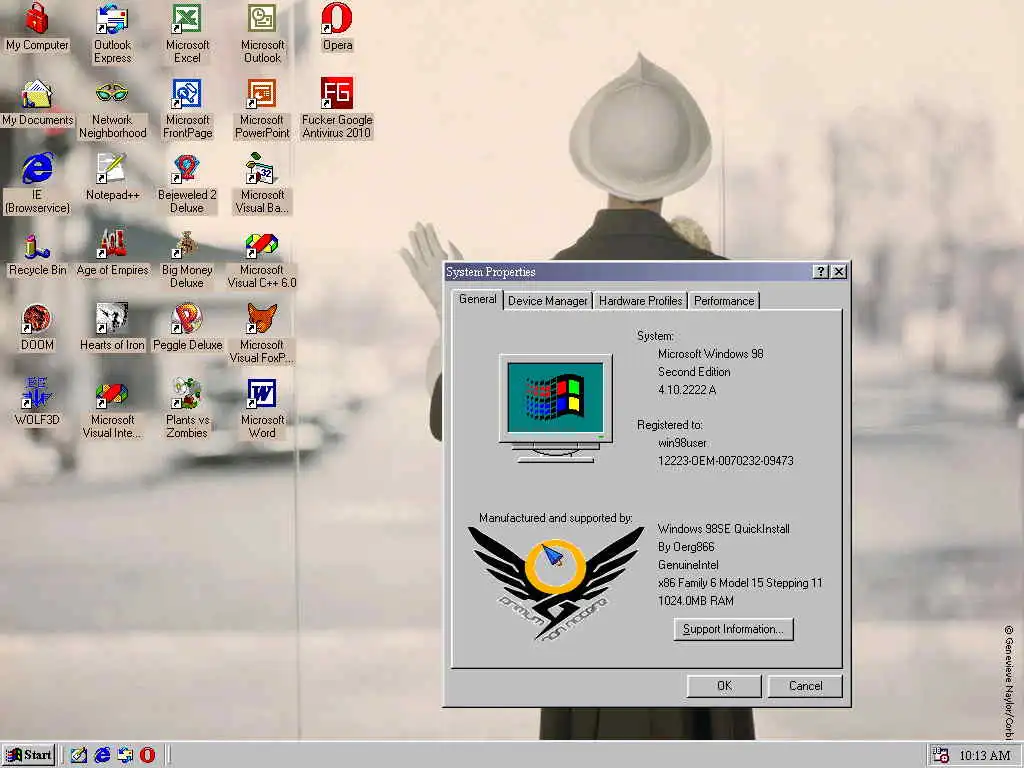Screen dimensions: 1024x768
Task: Select the Network Neighborhood icon
Action: click(x=112, y=108)
